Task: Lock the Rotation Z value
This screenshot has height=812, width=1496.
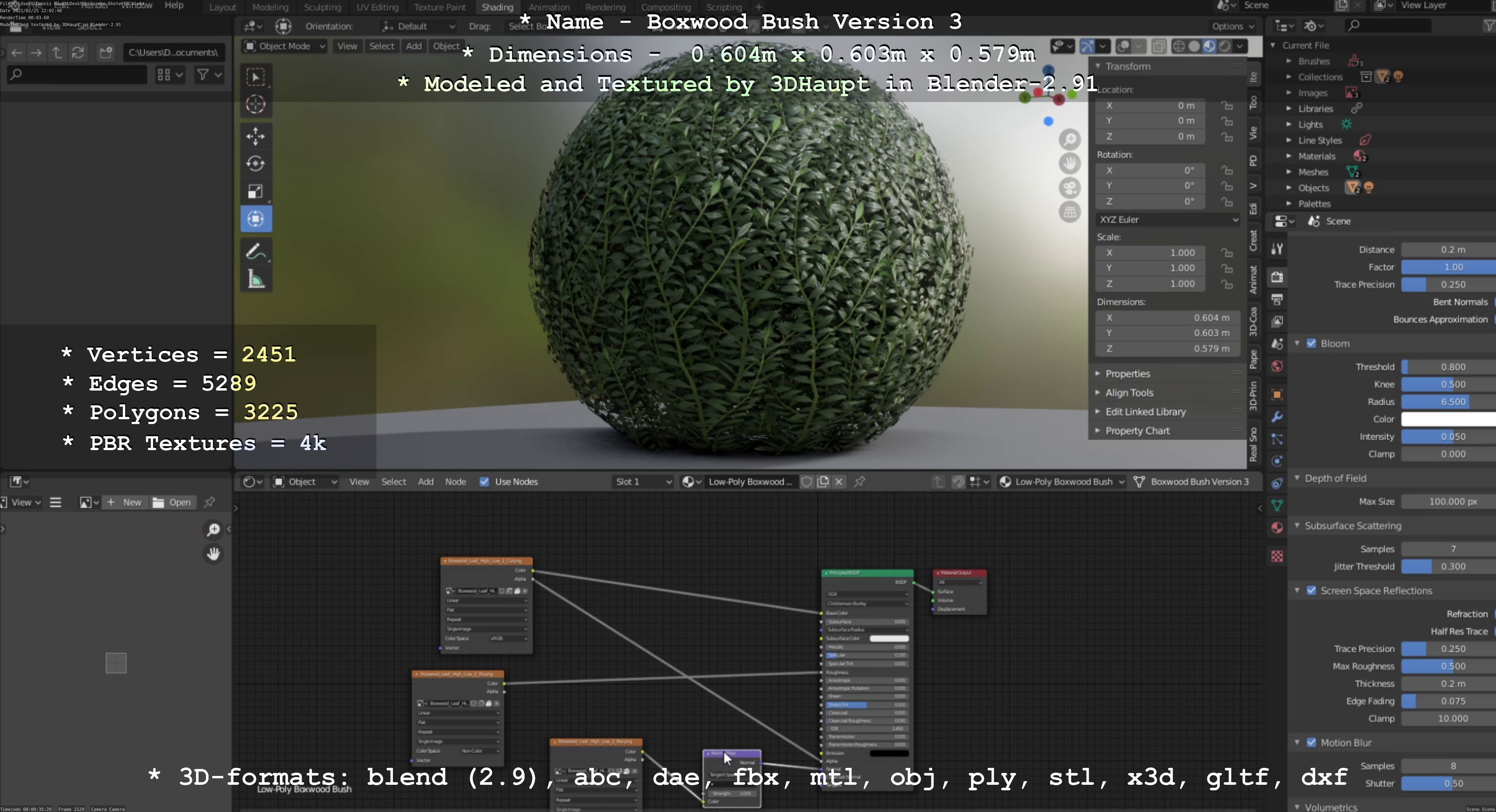Action: [x=1226, y=202]
